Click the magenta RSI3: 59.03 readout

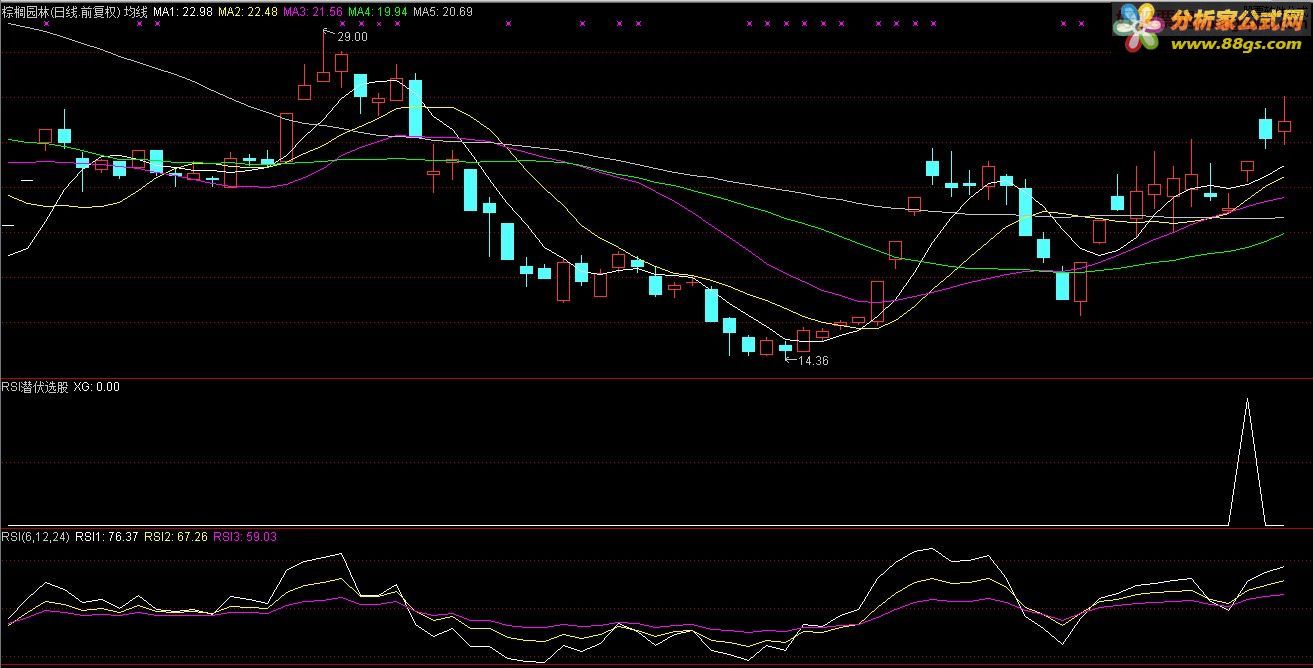tap(245, 537)
